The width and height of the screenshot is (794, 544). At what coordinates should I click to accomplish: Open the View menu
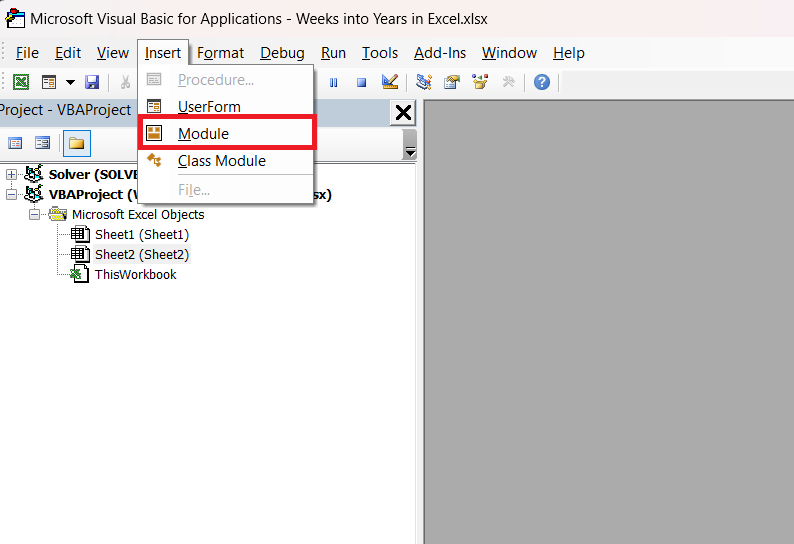click(x=113, y=53)
